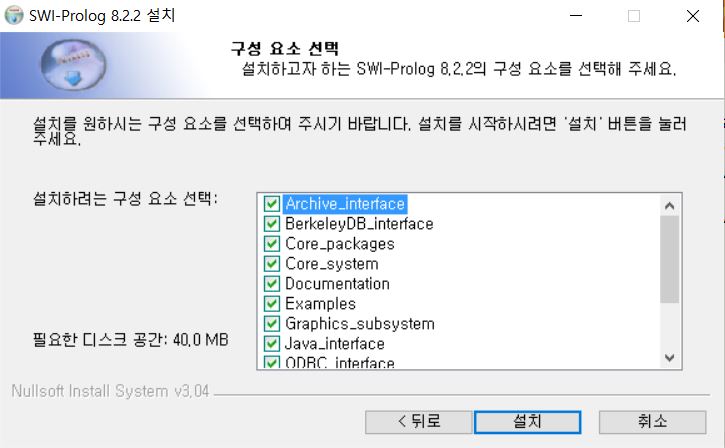The height and width of the screenshot is (448, 725).
Task: Click the 설치하려는 구성 요소 선택: label
Action: tap(125, 199)
